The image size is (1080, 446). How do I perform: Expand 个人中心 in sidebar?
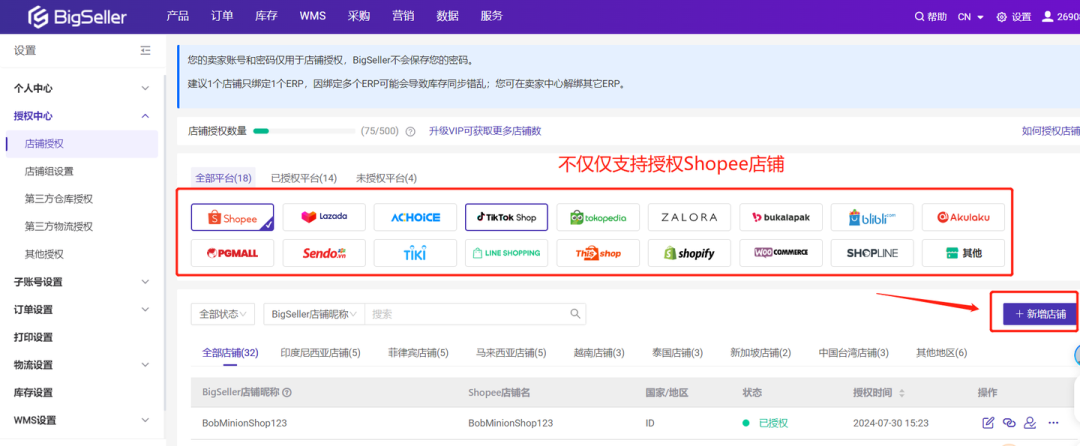(x=145, y=88)
